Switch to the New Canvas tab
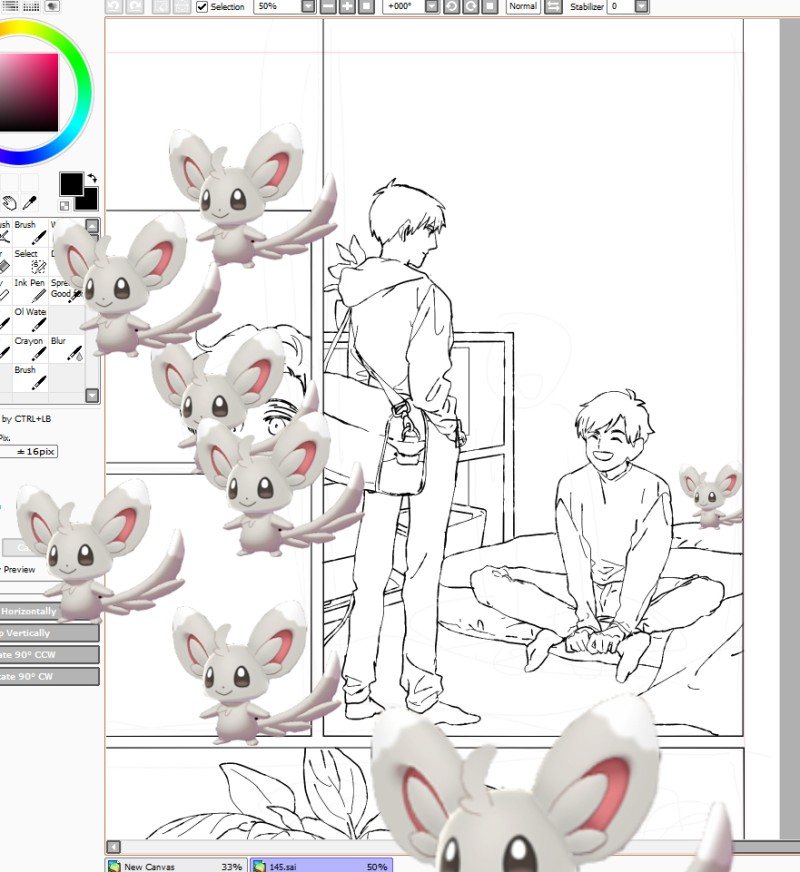 [x=177, y=866]
